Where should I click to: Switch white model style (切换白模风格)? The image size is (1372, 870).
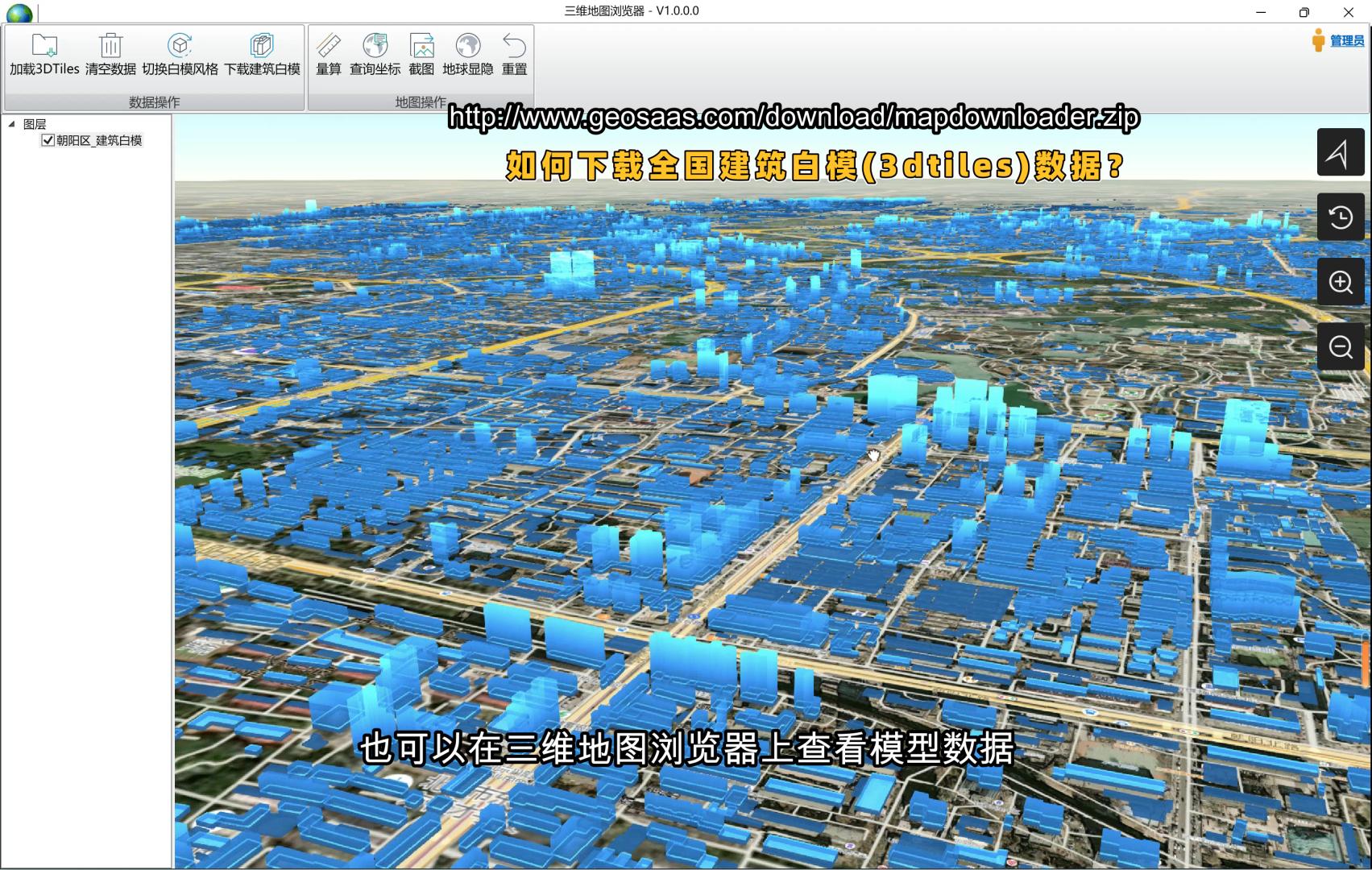(x=180, y=46)
